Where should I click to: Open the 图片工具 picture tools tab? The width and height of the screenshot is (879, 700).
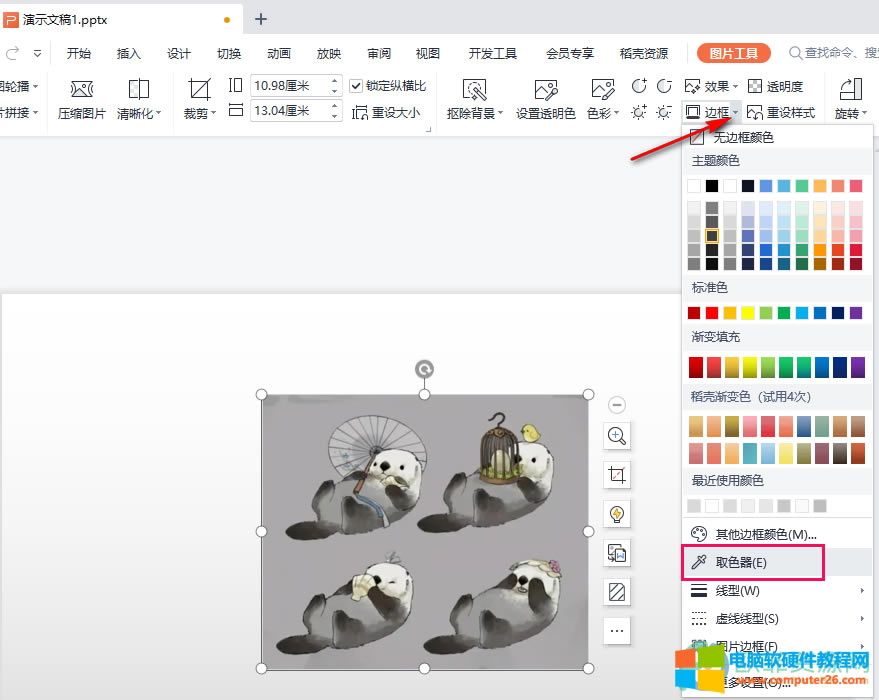click(x=733, y=53)
